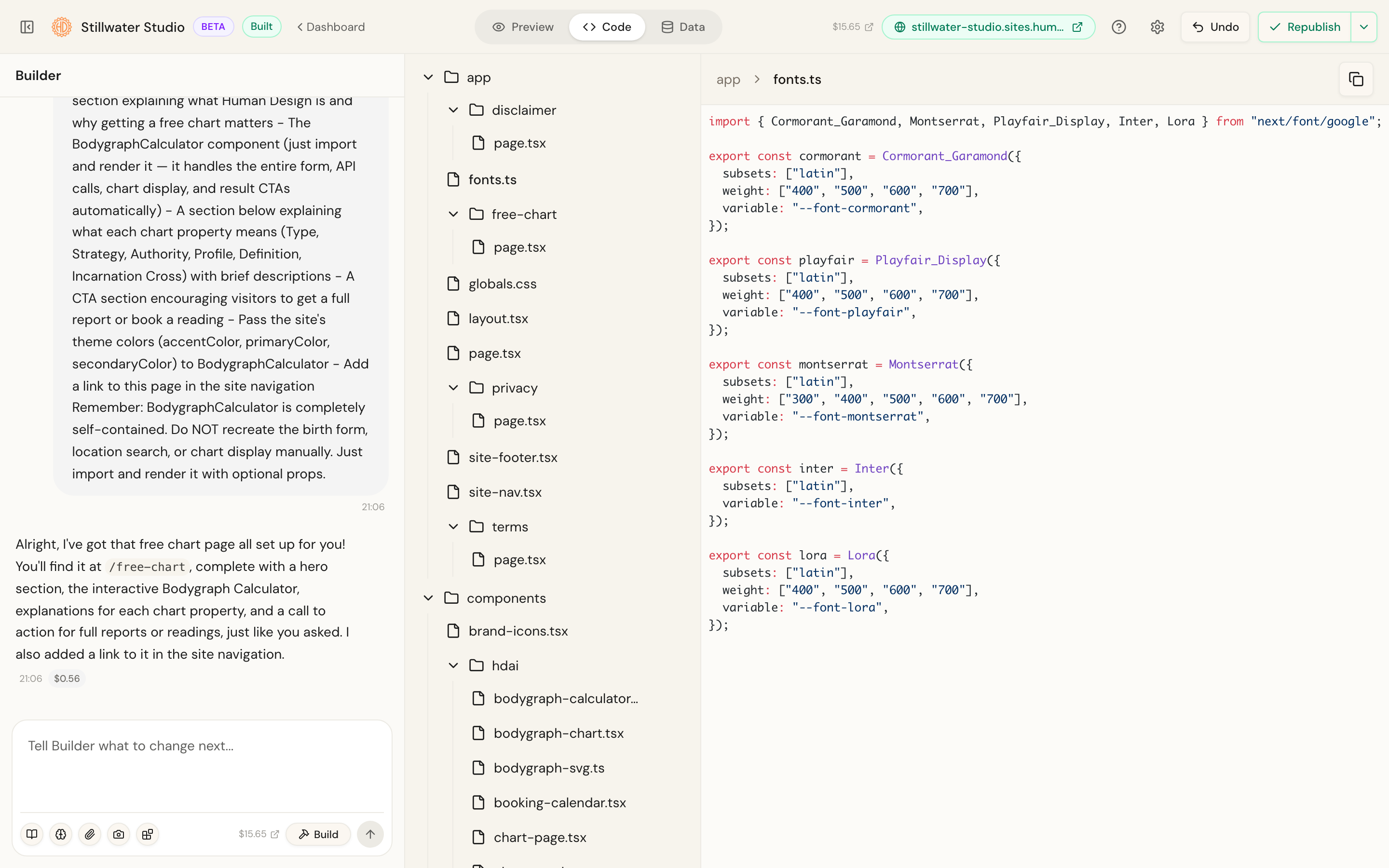
Task: Click app in the breadcrumb path
Action: coord(728,79)
